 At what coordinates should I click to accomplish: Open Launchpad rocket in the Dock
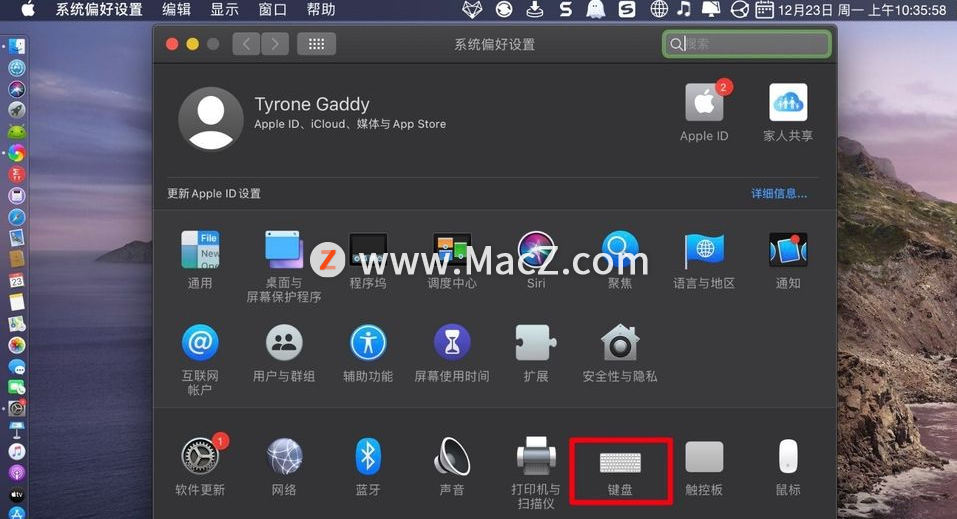[17, 111]
